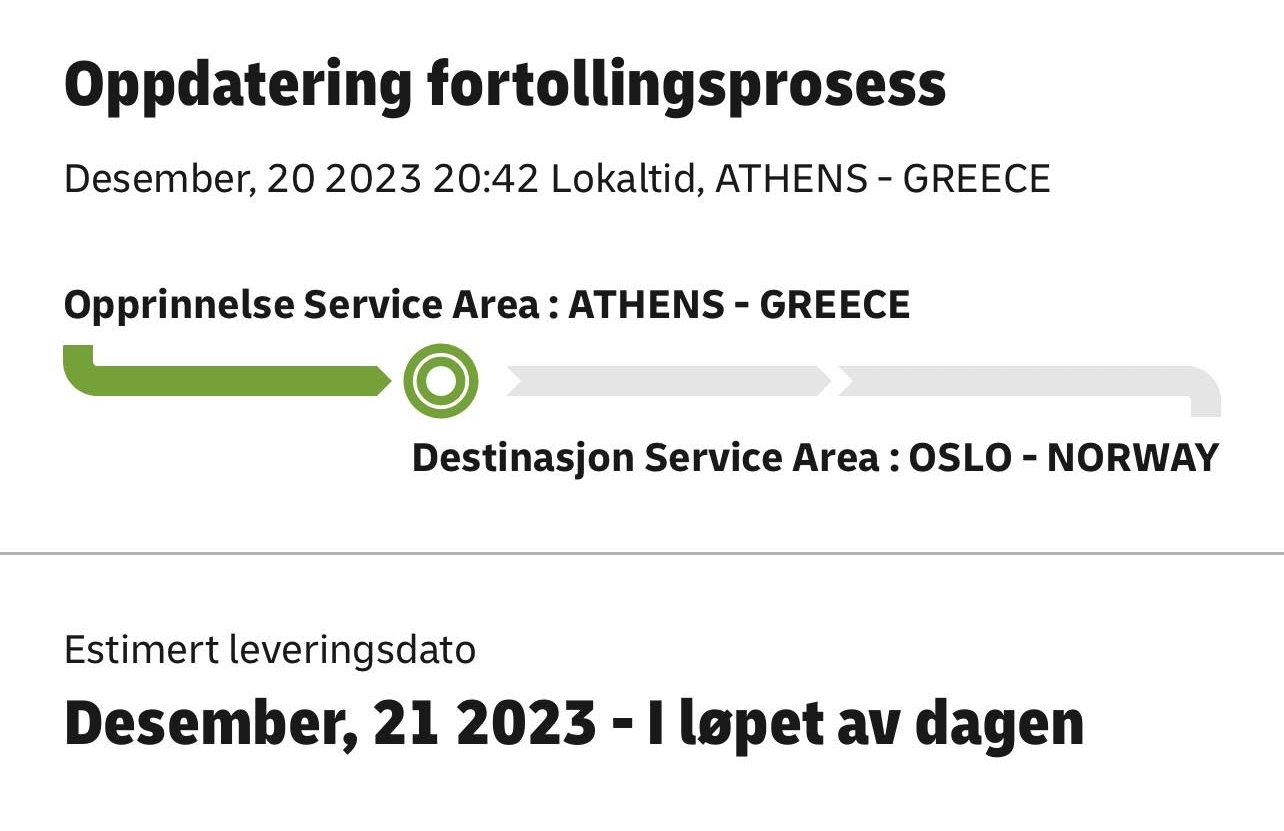Click the "I løpet av dagen" text
Viewport: 1284px width, 831px height.
coord(865,723)
